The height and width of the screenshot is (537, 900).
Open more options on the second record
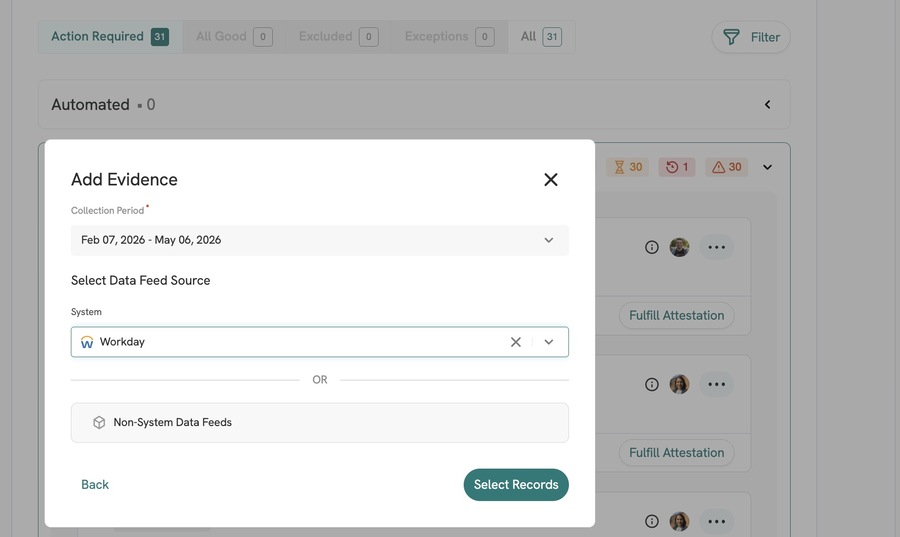(716, 384)
